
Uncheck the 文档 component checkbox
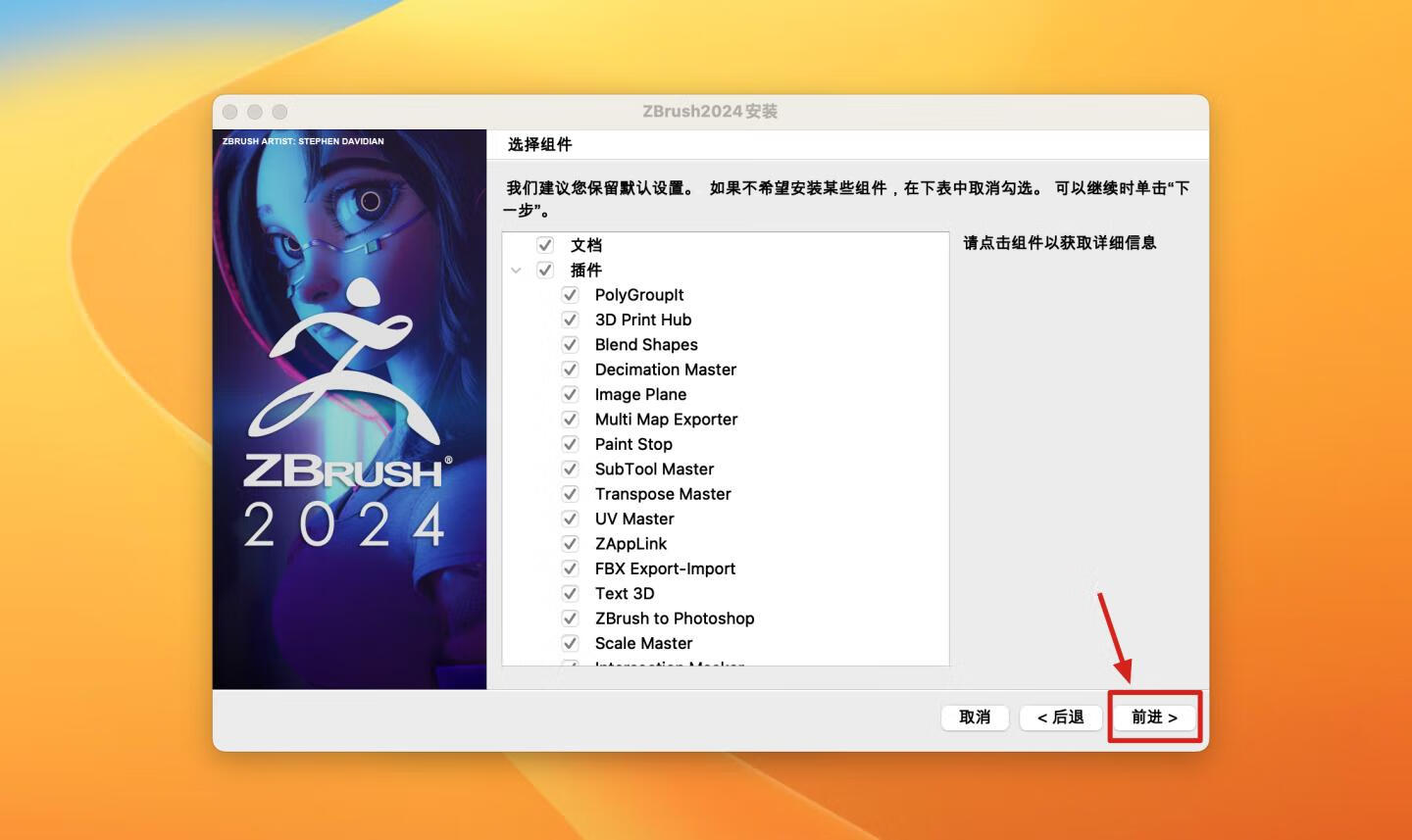pyautogui.click(x=545, y=245)
